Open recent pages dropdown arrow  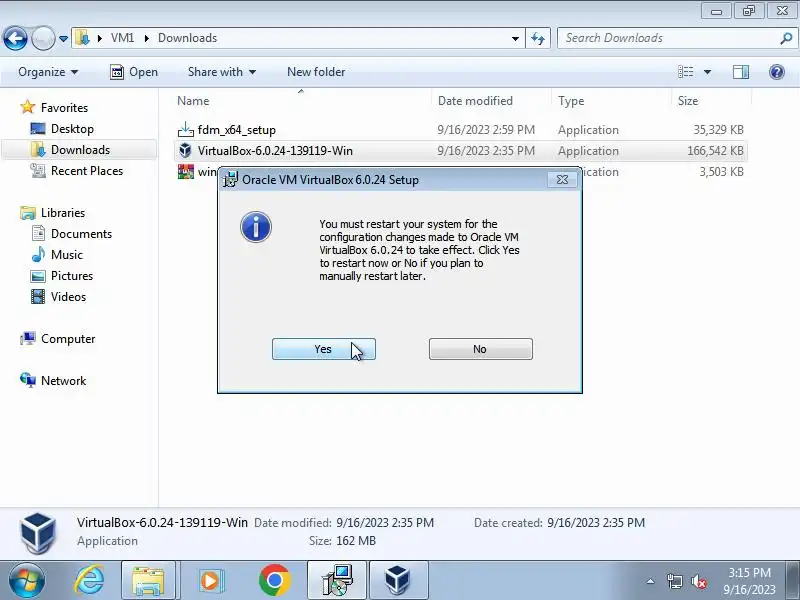63,39
